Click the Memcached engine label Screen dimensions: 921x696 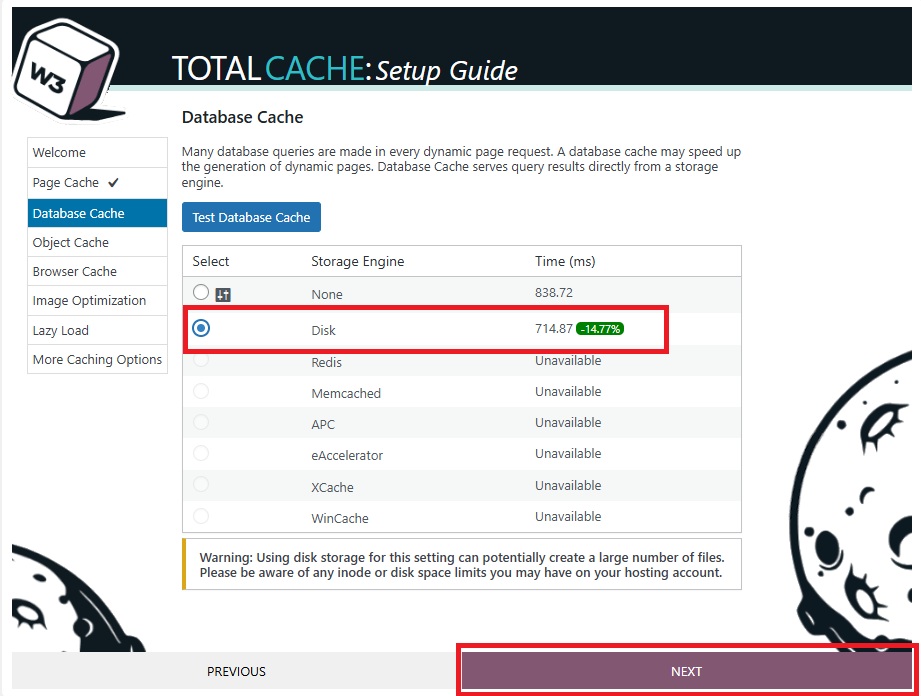346,394
